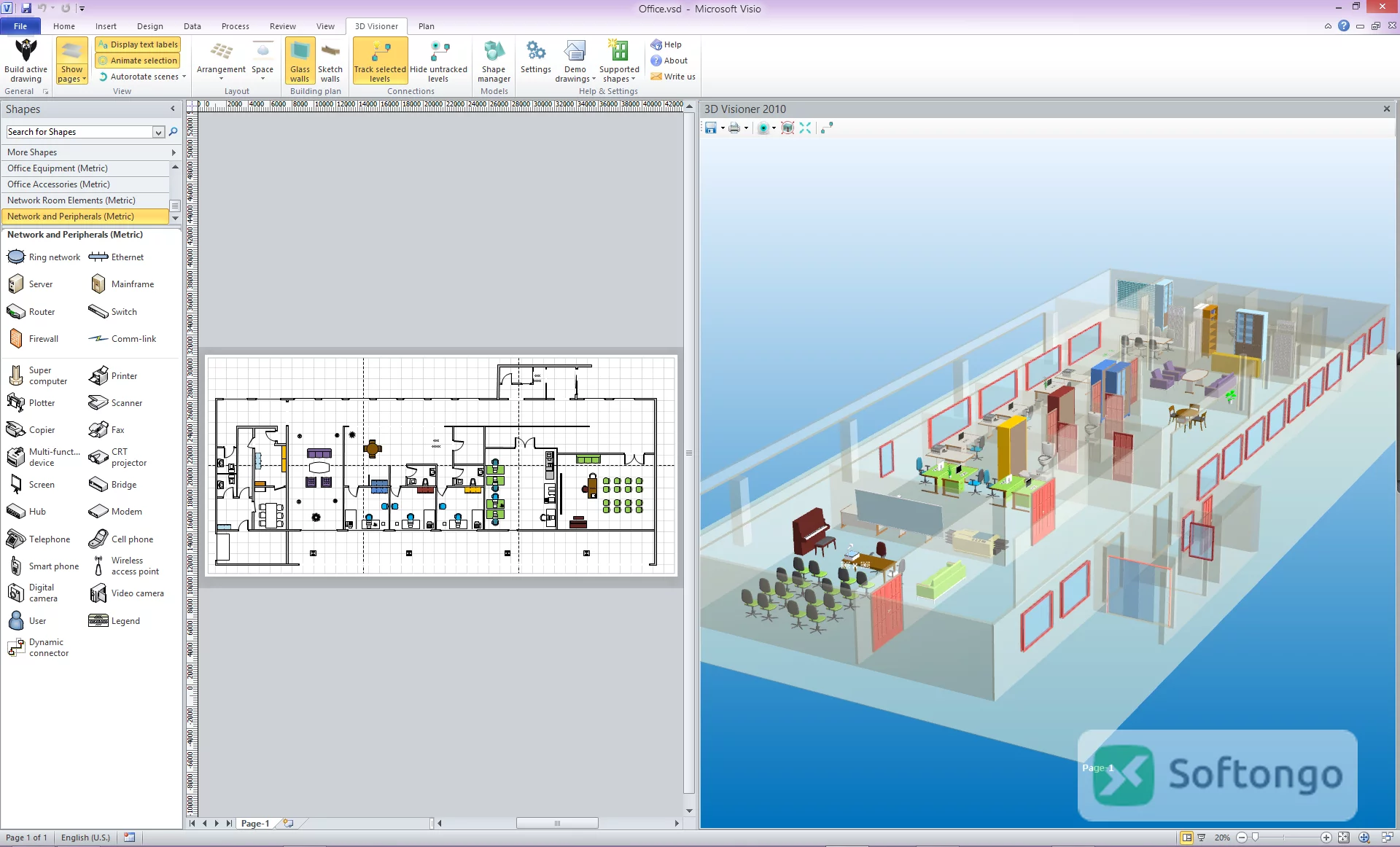The width and height of the screenshot is (1400, 847).
Task: Select the Page-1 sheet tab
Action: (255, 824)
